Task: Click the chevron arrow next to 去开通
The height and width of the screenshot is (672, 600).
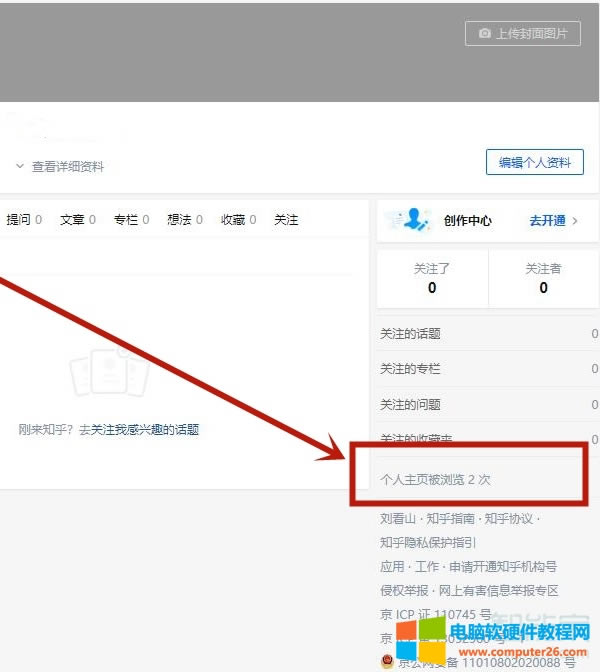Action: coord(575,221)
